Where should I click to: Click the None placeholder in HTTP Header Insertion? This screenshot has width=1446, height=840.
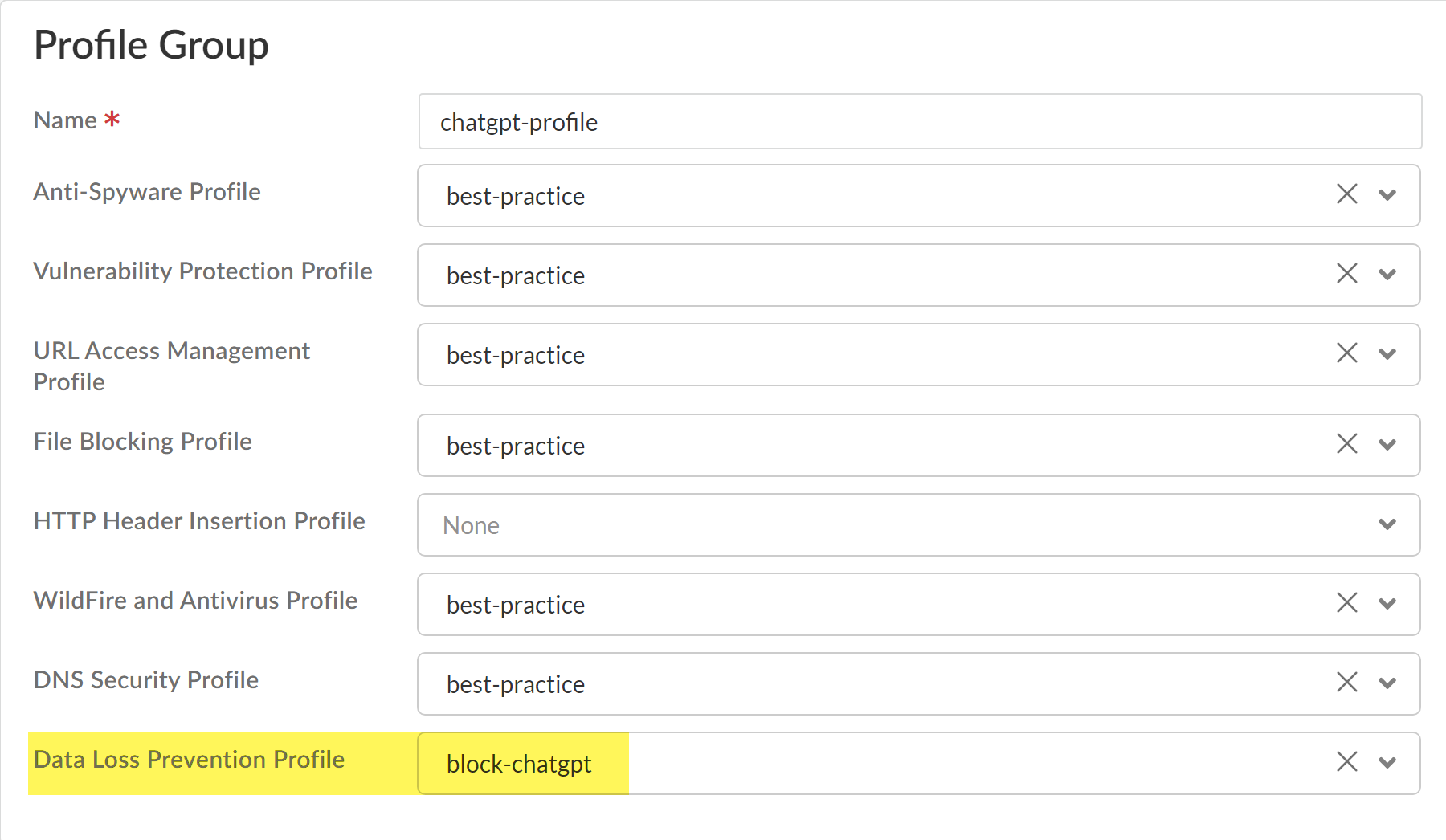[472, 525]
